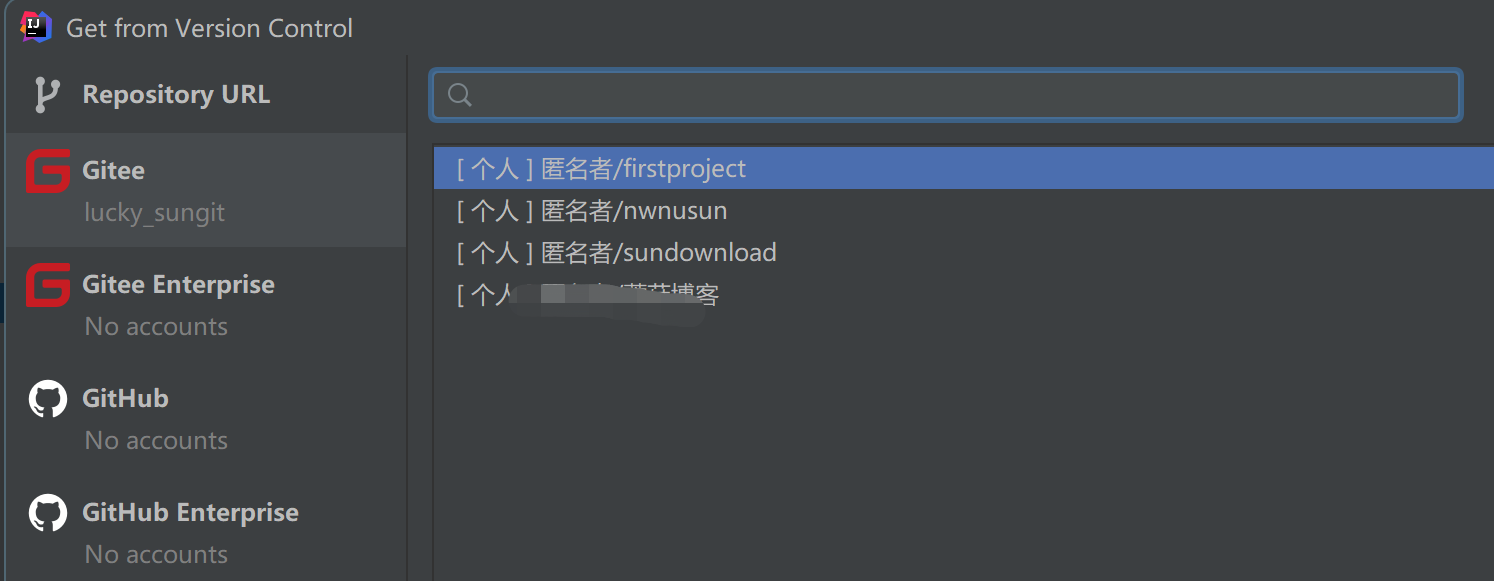Switch to GitHub Enterprise tab label

coord(190,513)
